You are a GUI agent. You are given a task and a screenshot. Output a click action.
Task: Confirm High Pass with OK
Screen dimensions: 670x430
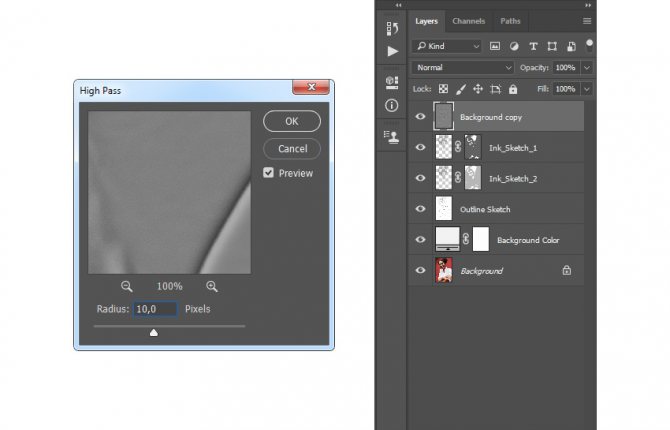click(292, 121)
